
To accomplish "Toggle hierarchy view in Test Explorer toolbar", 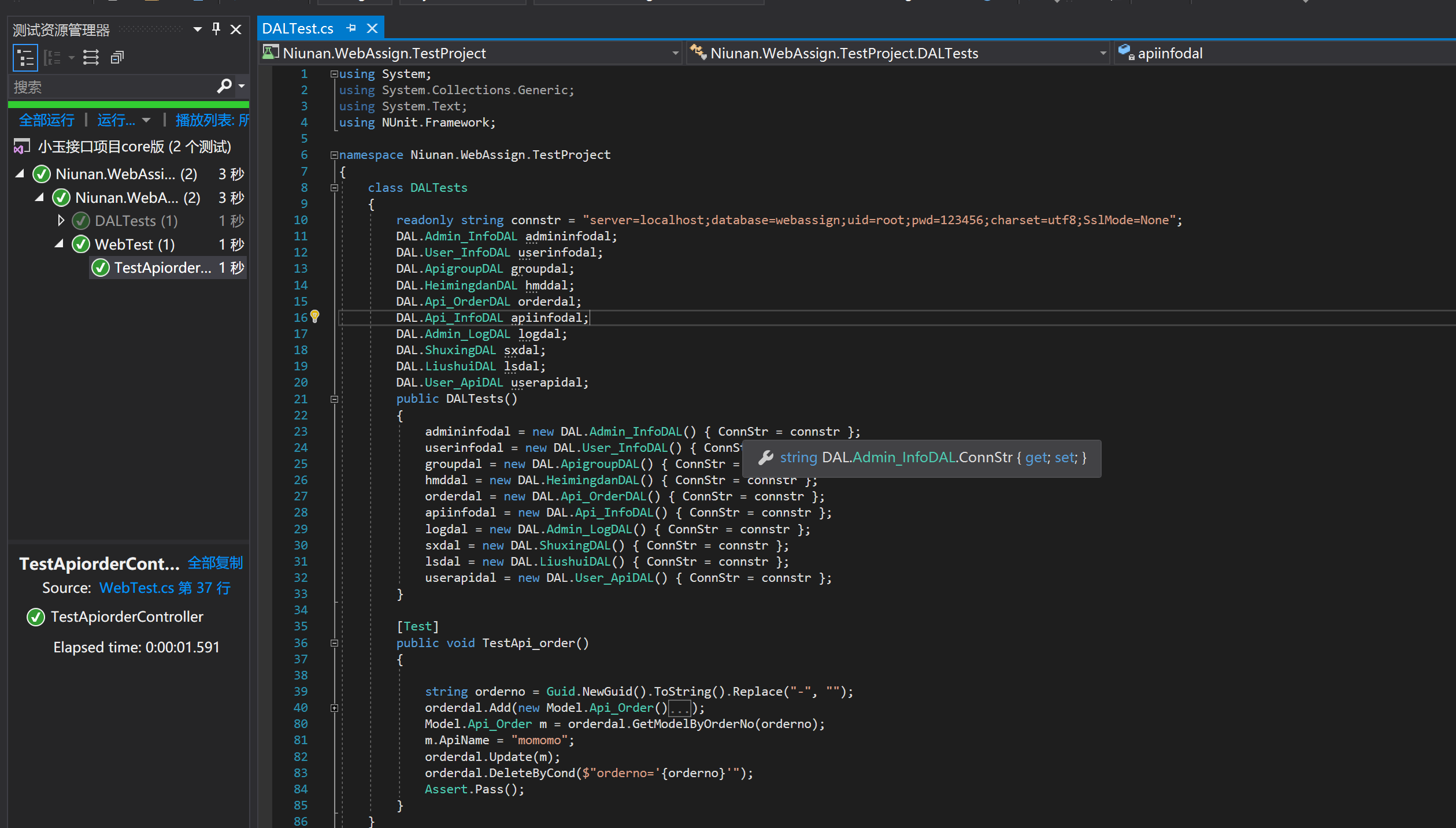I will pos(25,57).
